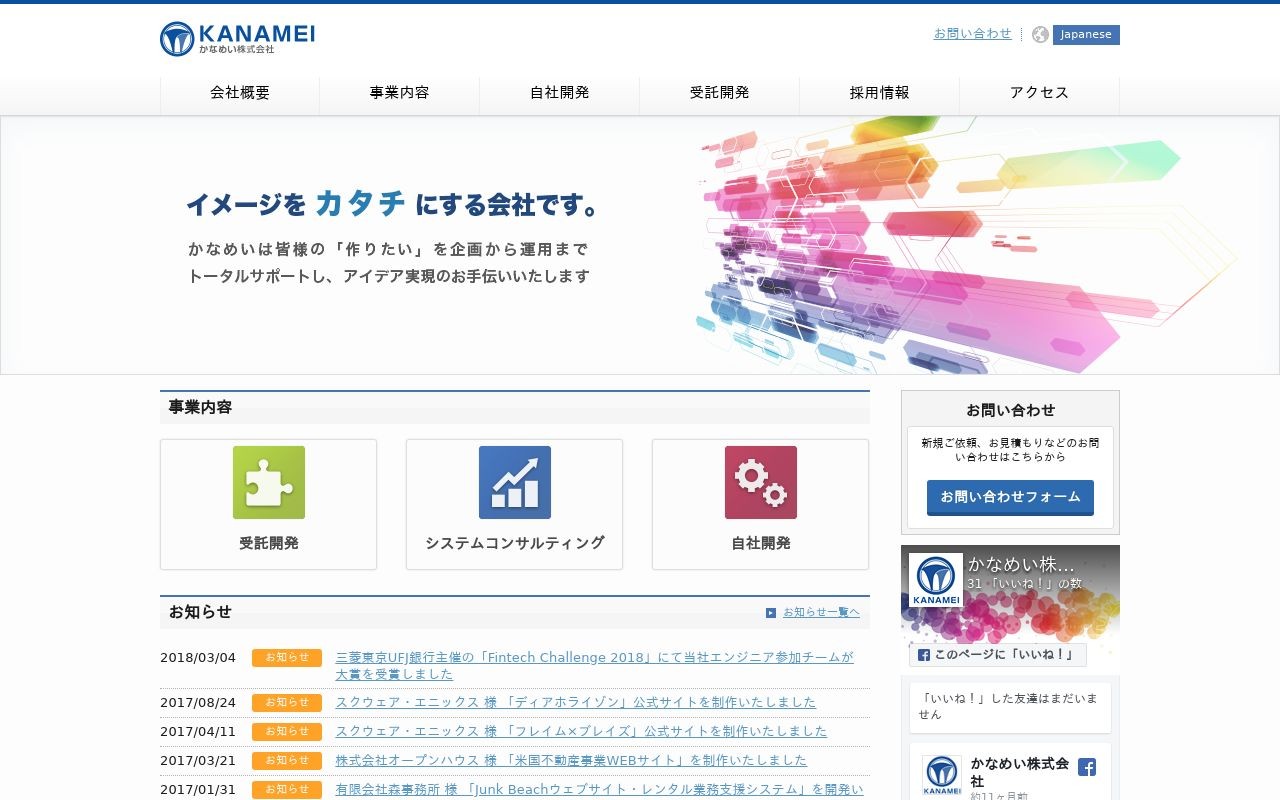Viewport: 1280px width, 800px height.
Task: Open the 会社概要 menu item
Action: pyautogui.click(x=240, y=93)
